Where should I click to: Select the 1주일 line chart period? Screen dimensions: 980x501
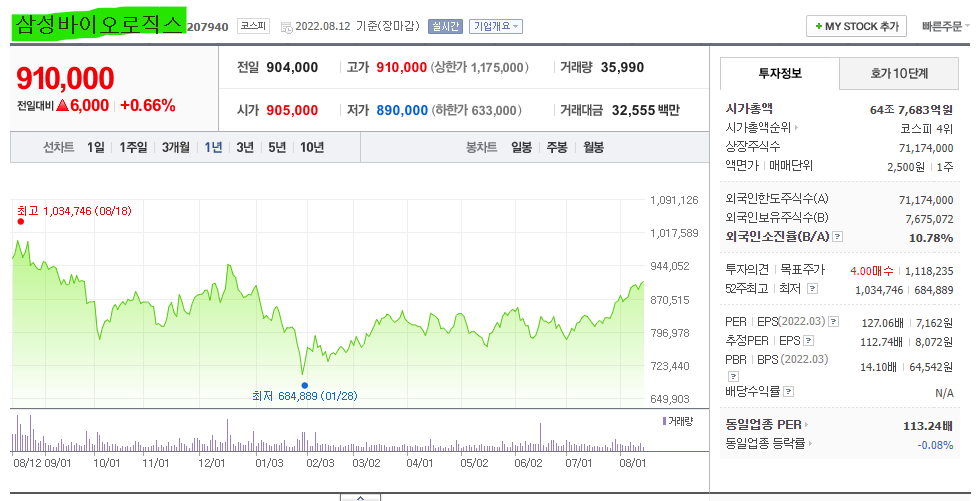pos(133,147)
